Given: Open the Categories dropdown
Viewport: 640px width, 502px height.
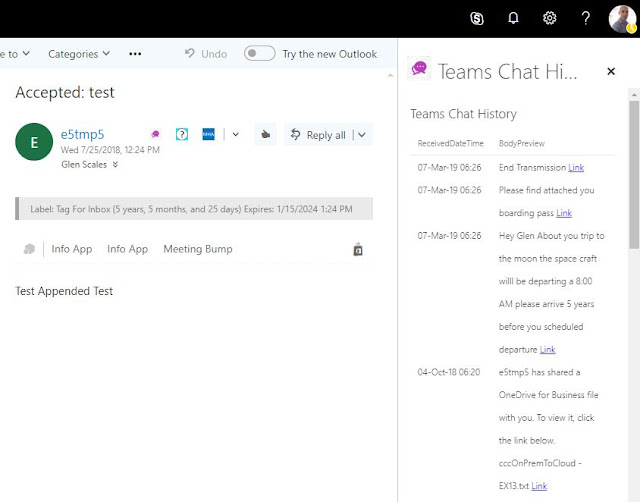Looking at the screenshot, I should [79, 54].
